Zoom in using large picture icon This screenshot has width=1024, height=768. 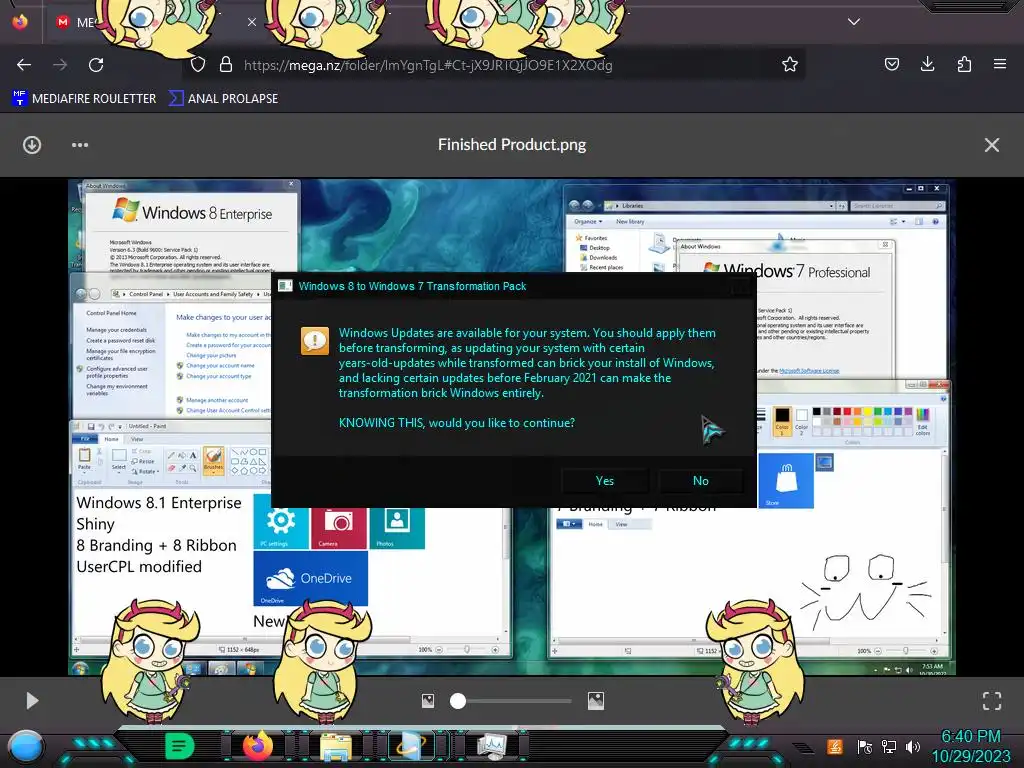[596, 701]
